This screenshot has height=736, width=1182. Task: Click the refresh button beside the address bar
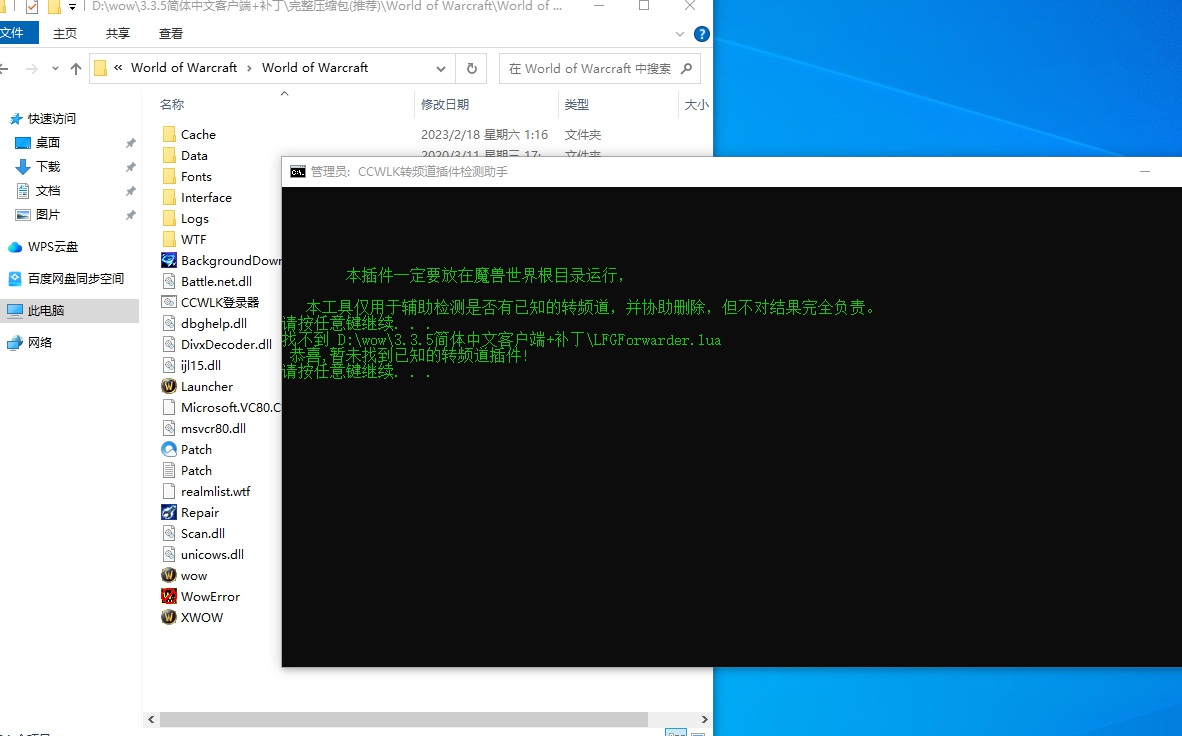tap(470, 68)
